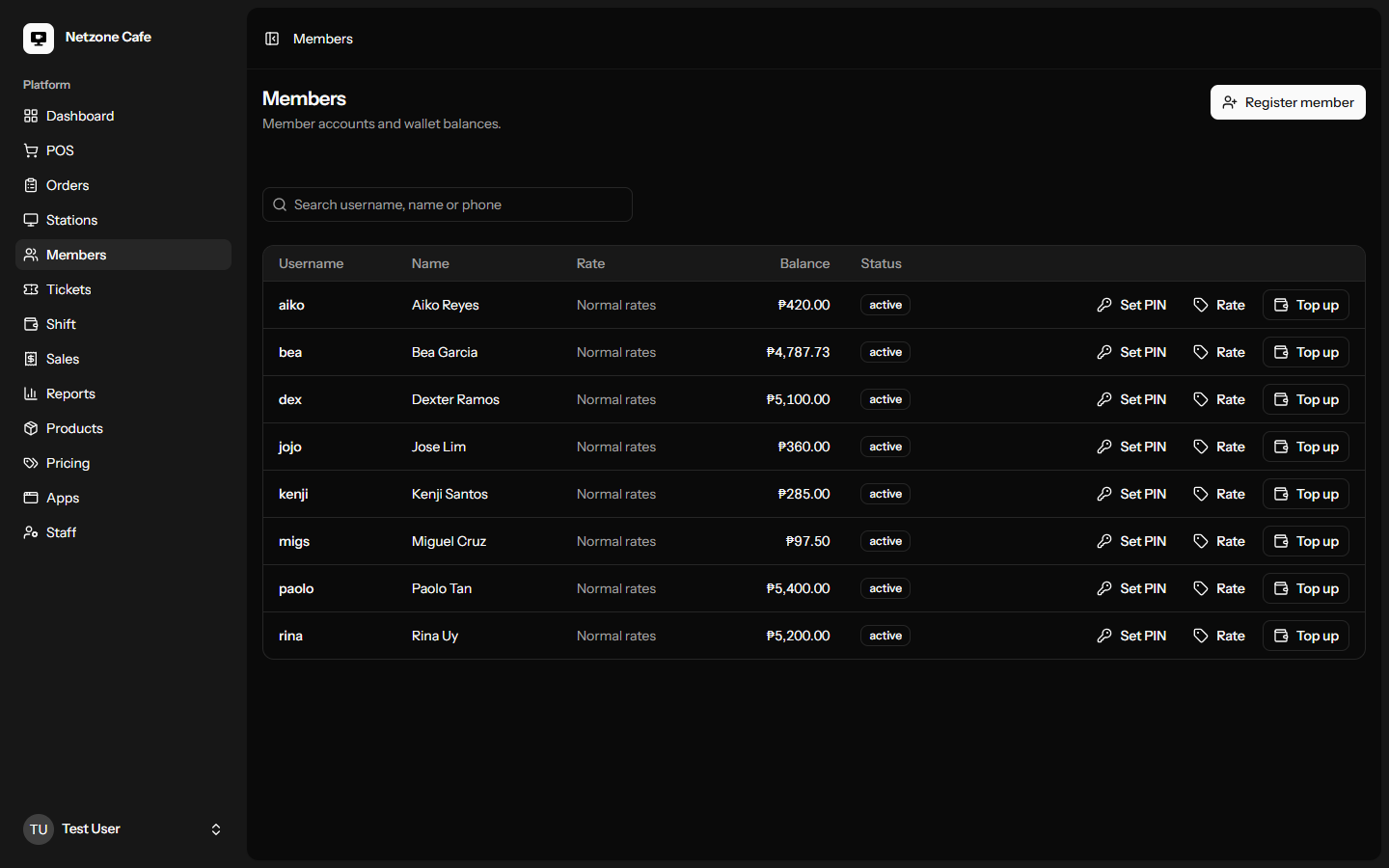This screenshot has height=868, width=1389.
Task: Go to the POS page
Action: point(123,150)
